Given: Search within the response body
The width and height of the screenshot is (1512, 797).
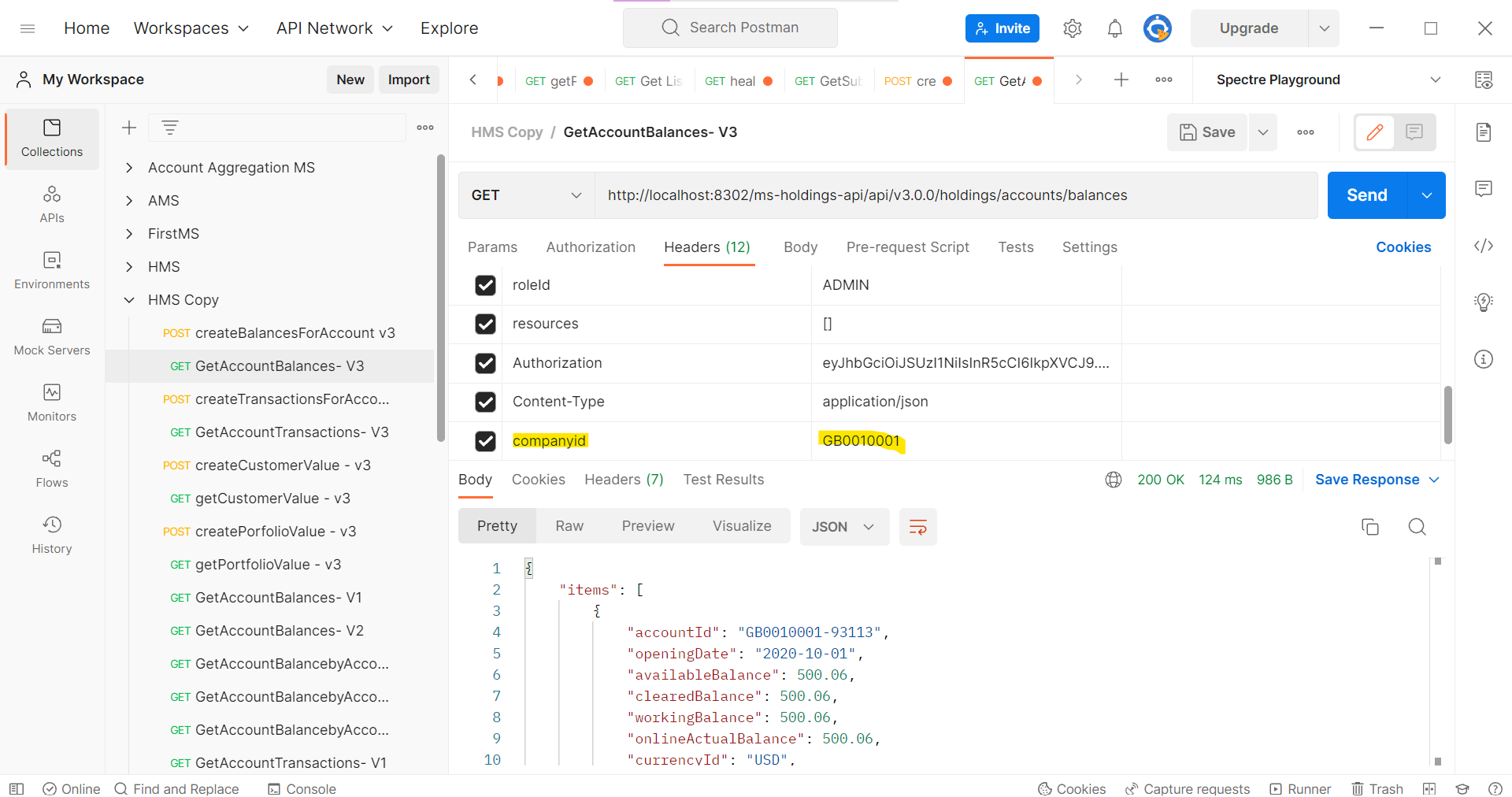Looking at the screenshot, I should (x=1417, y=527).
